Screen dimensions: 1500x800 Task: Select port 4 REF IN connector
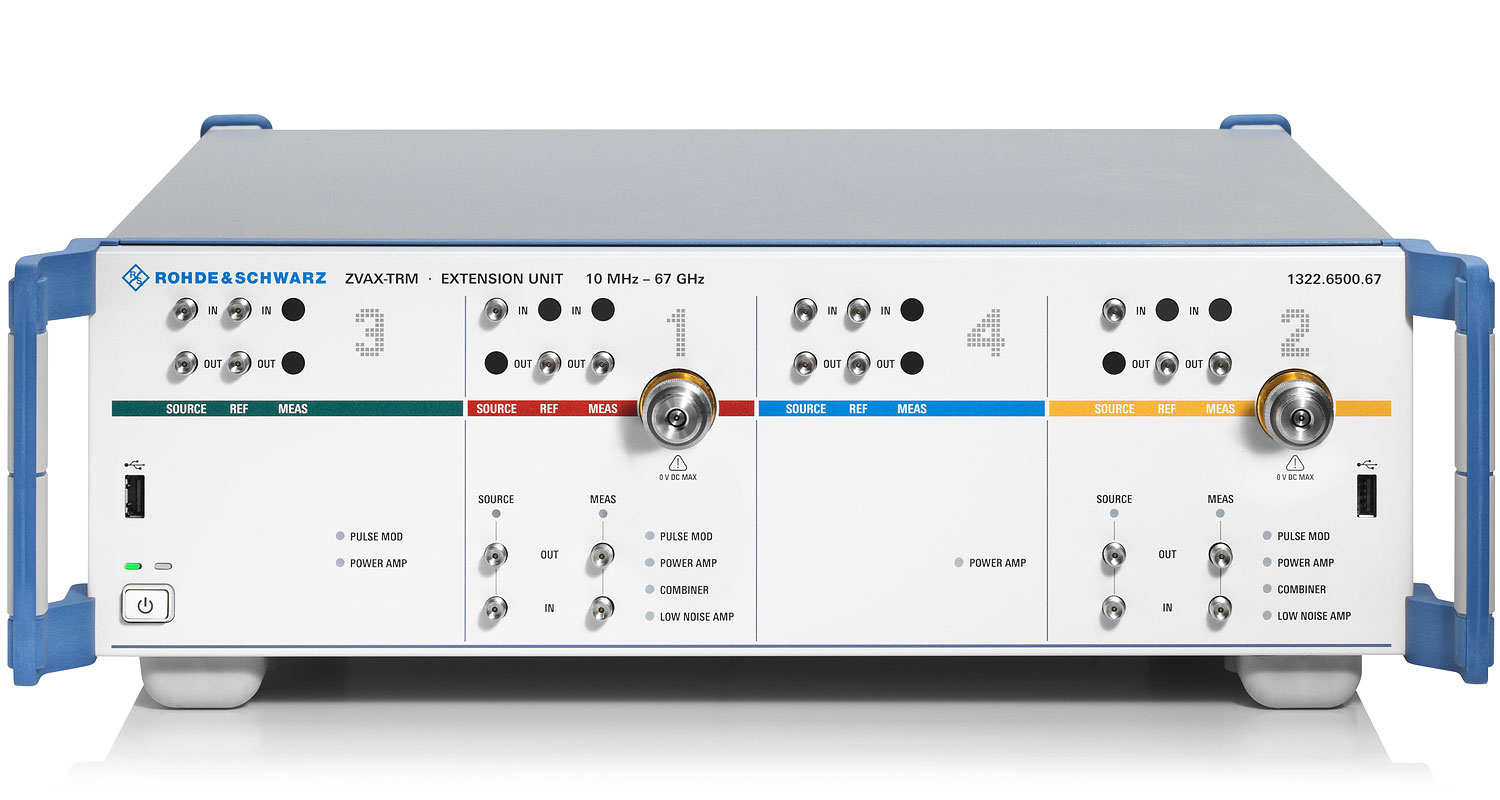pyautogui.click(x=857, y=311)
